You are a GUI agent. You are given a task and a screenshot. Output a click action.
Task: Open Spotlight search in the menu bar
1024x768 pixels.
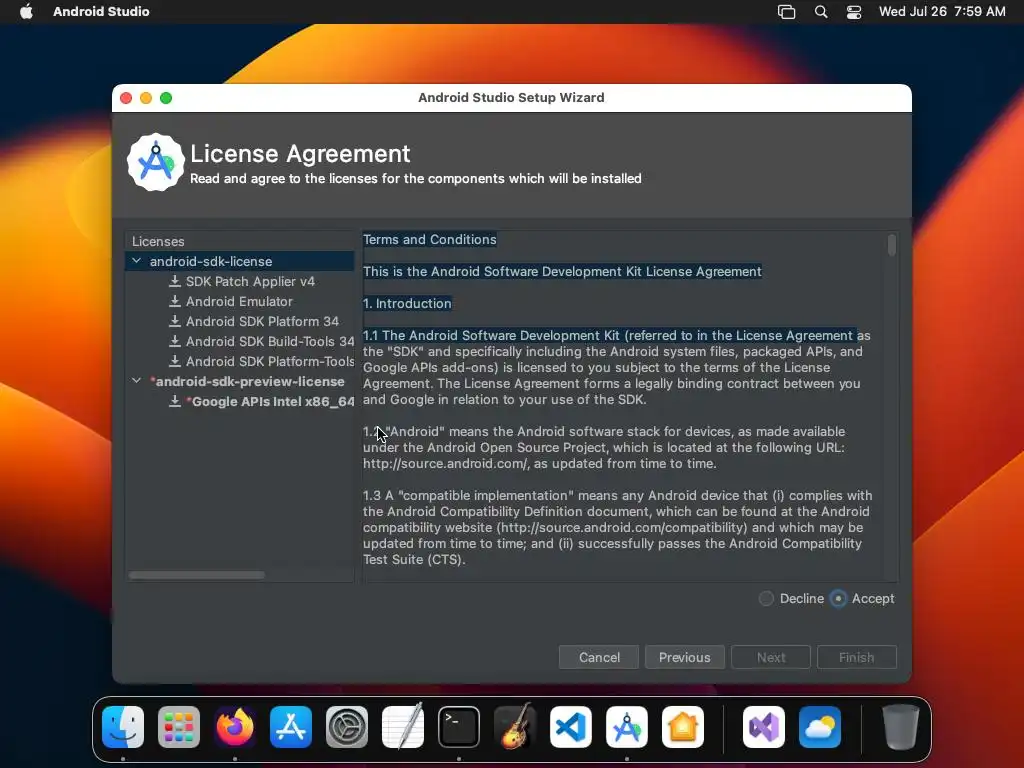coord(821,12)
